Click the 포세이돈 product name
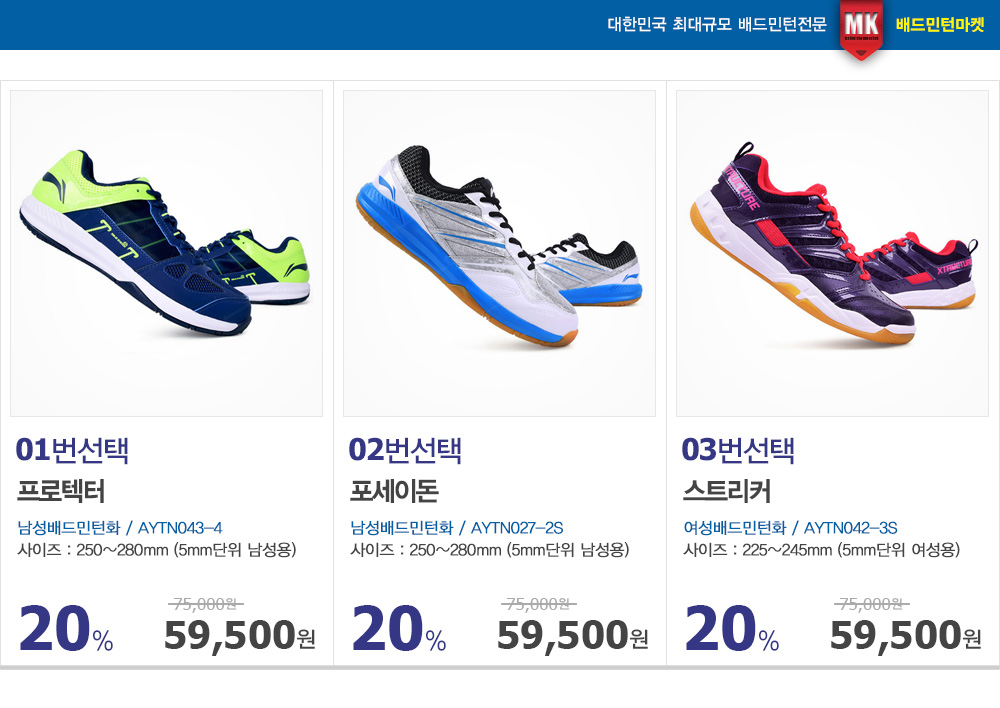Screen dimensions: 1000x708 [x=394, y=491]
